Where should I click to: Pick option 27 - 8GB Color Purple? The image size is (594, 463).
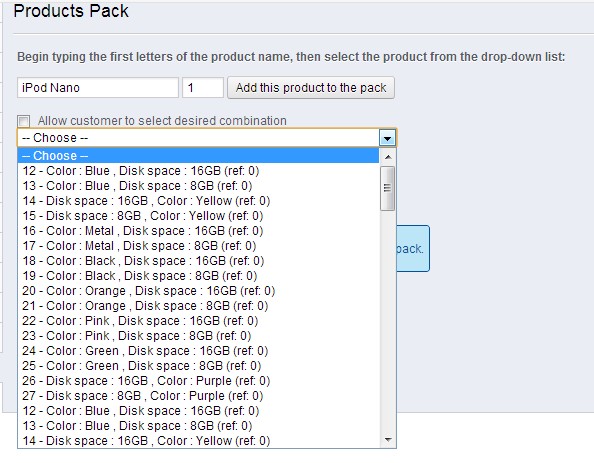coord(198,396)
